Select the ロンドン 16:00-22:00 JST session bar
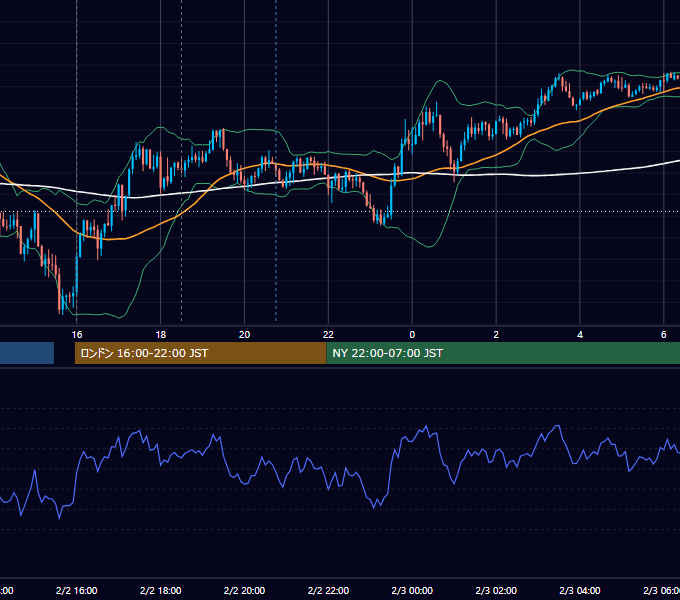This screenshot has height=600, width=680. [200, 353]
